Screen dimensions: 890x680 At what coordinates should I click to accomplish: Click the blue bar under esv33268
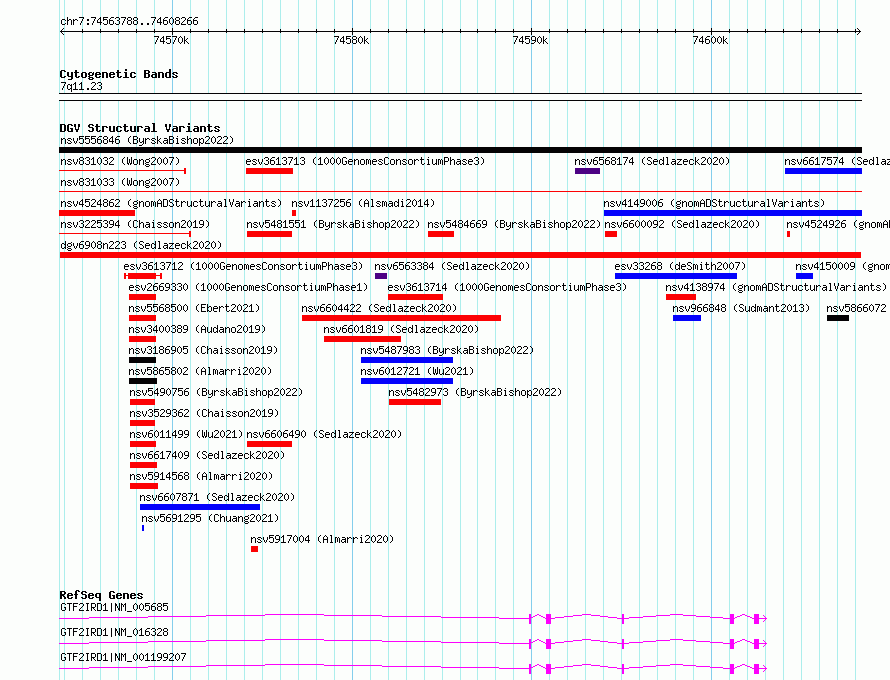click(675, 276)
